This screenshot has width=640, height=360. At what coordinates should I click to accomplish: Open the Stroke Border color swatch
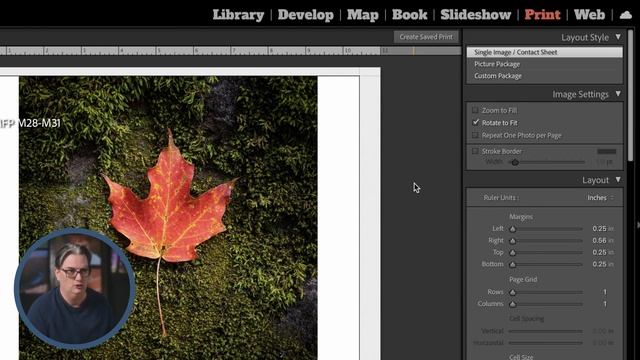[607, 151]
